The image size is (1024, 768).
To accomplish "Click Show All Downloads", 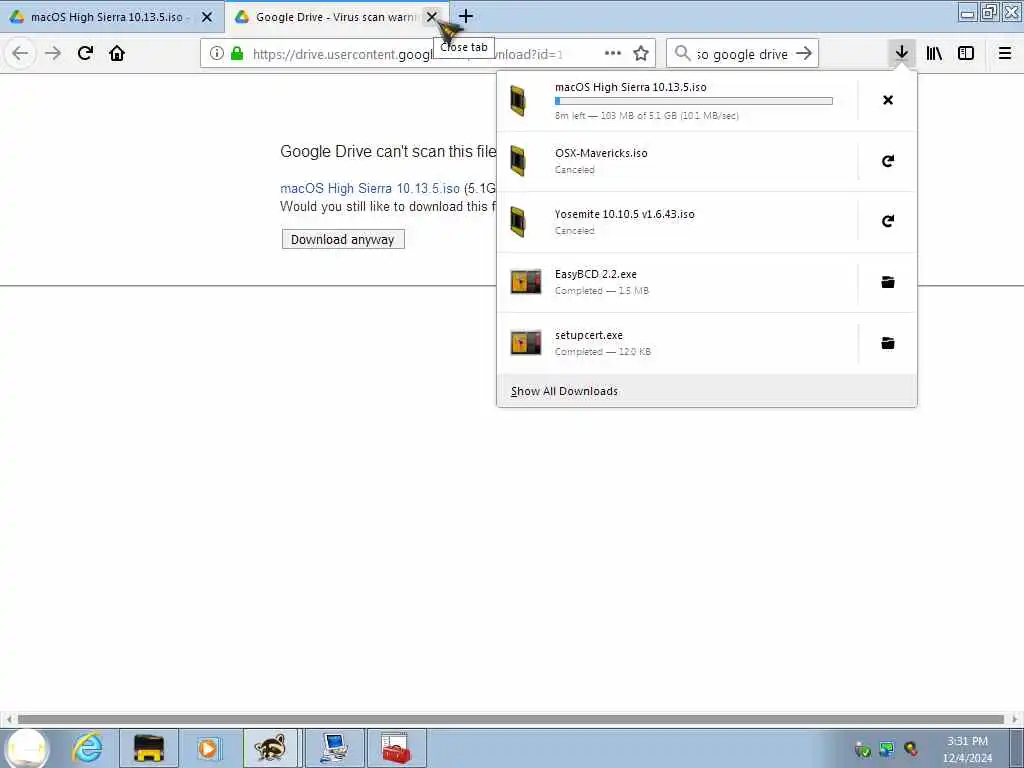I will pyautogui.click(x=564, y=391).
